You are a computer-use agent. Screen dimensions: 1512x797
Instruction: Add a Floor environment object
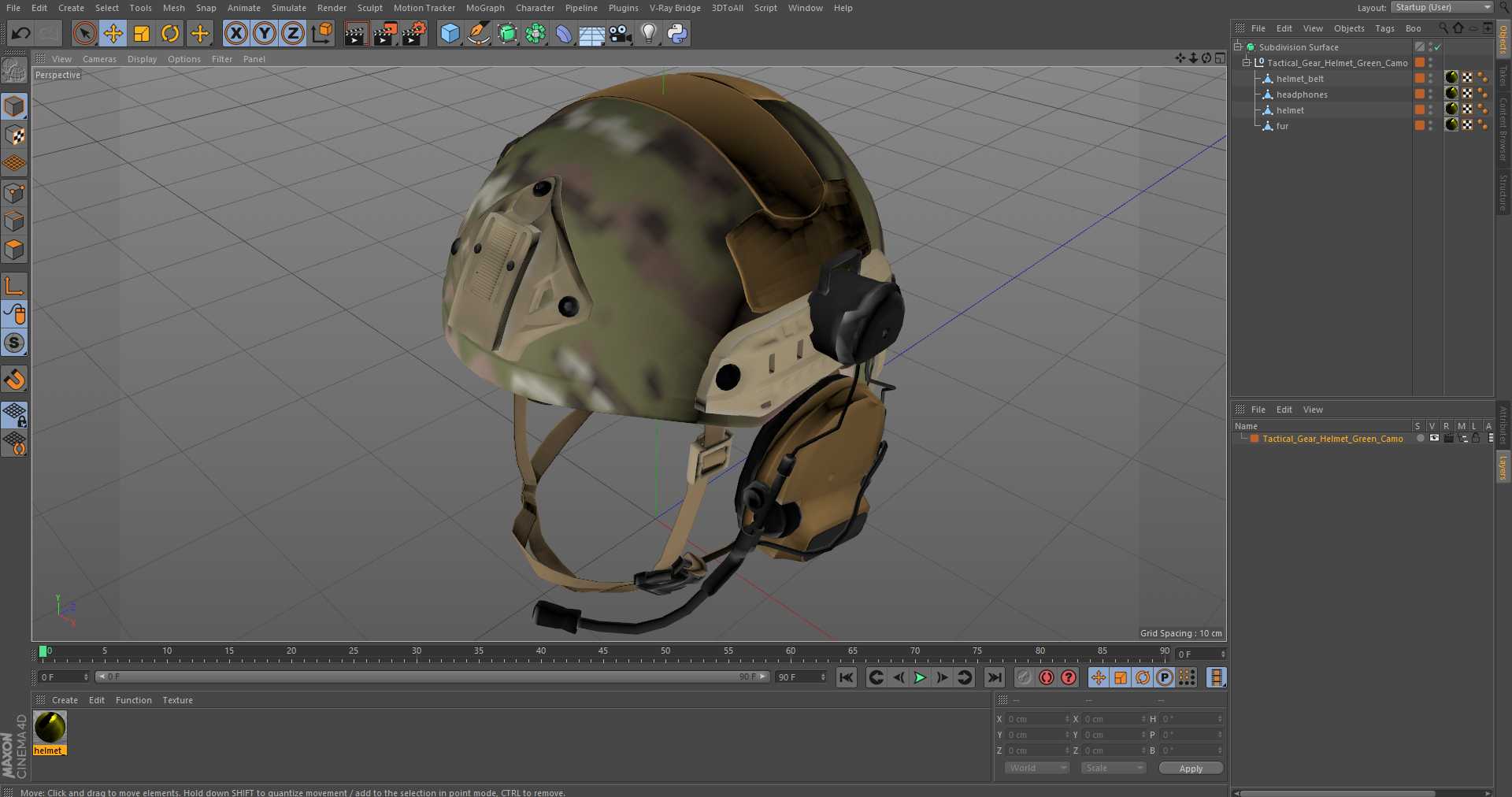click(591, 33)
